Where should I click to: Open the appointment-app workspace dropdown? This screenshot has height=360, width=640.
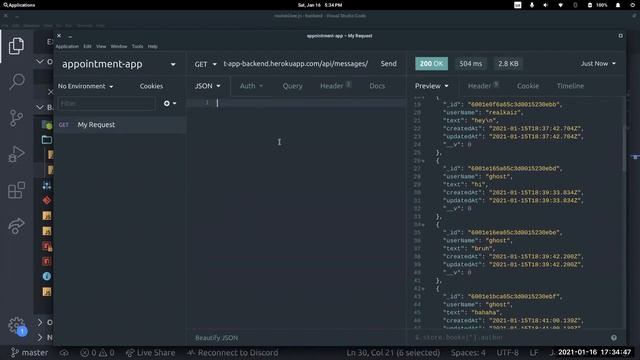click(119, 64)
